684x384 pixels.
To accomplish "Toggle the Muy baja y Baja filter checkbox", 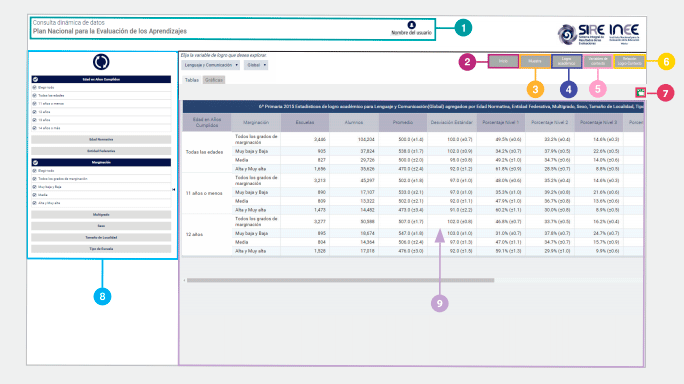I will point(34,187).
